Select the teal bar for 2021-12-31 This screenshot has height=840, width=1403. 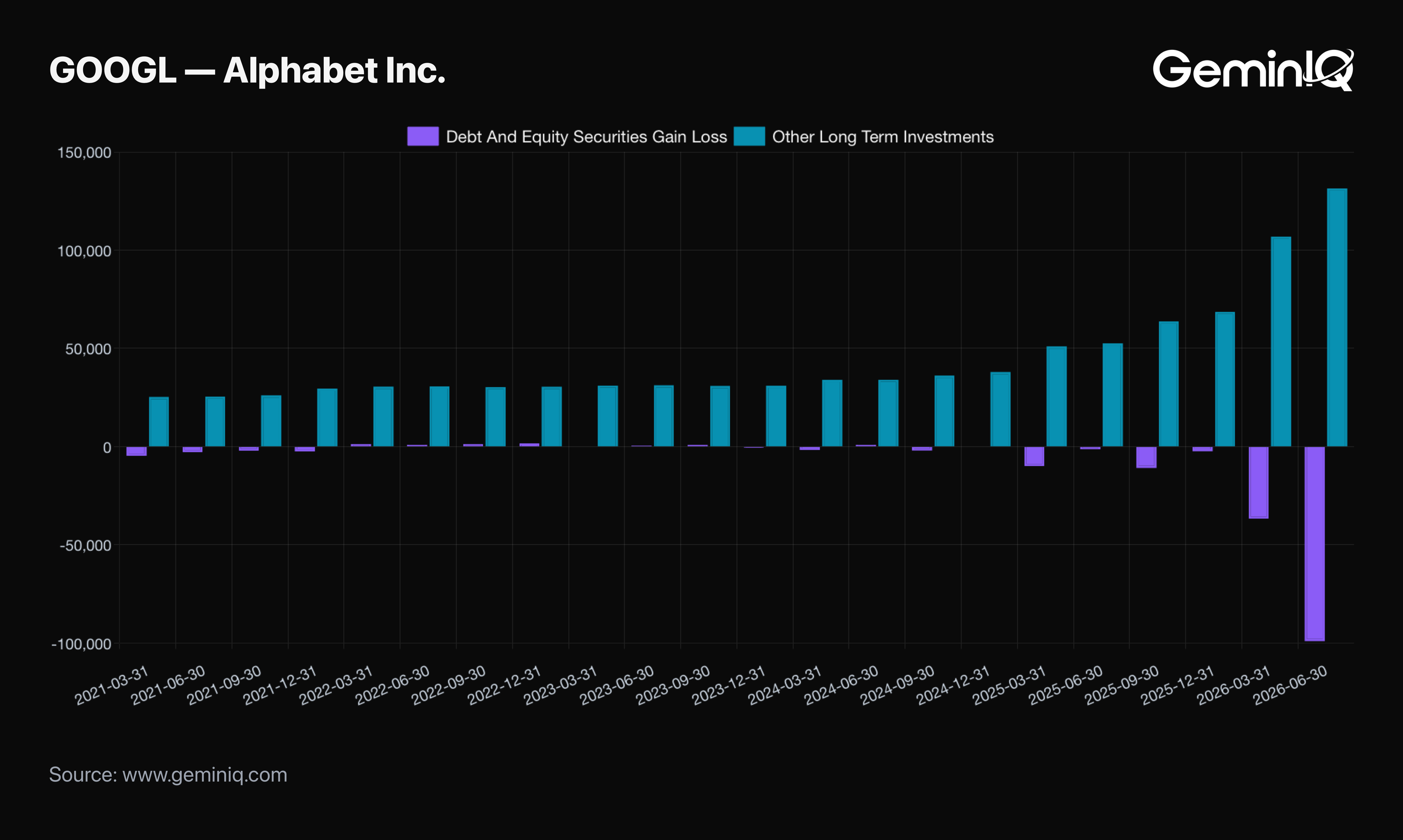tap(327, 418)
